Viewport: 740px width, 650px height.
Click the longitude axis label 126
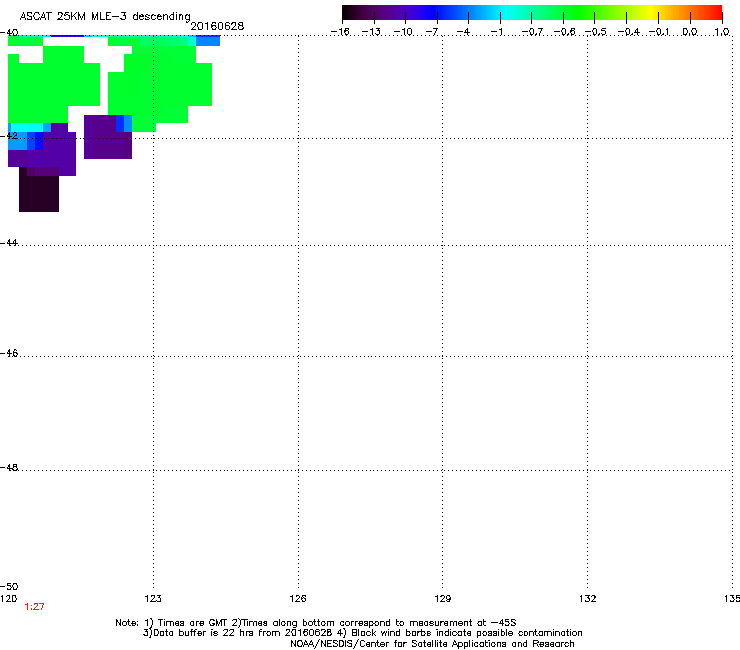(x=298, y=599)
